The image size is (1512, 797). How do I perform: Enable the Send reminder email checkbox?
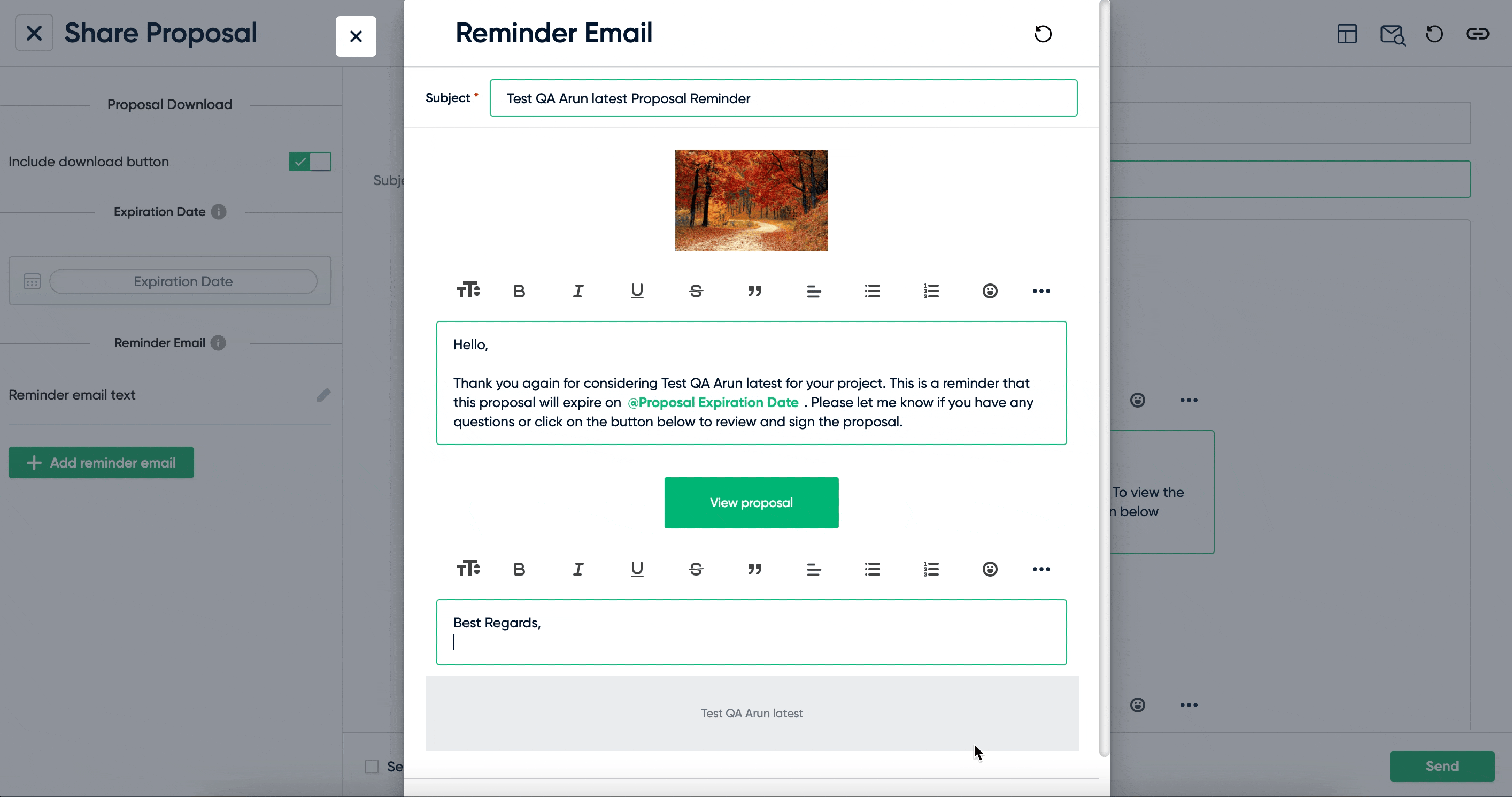tap(371, 766)
